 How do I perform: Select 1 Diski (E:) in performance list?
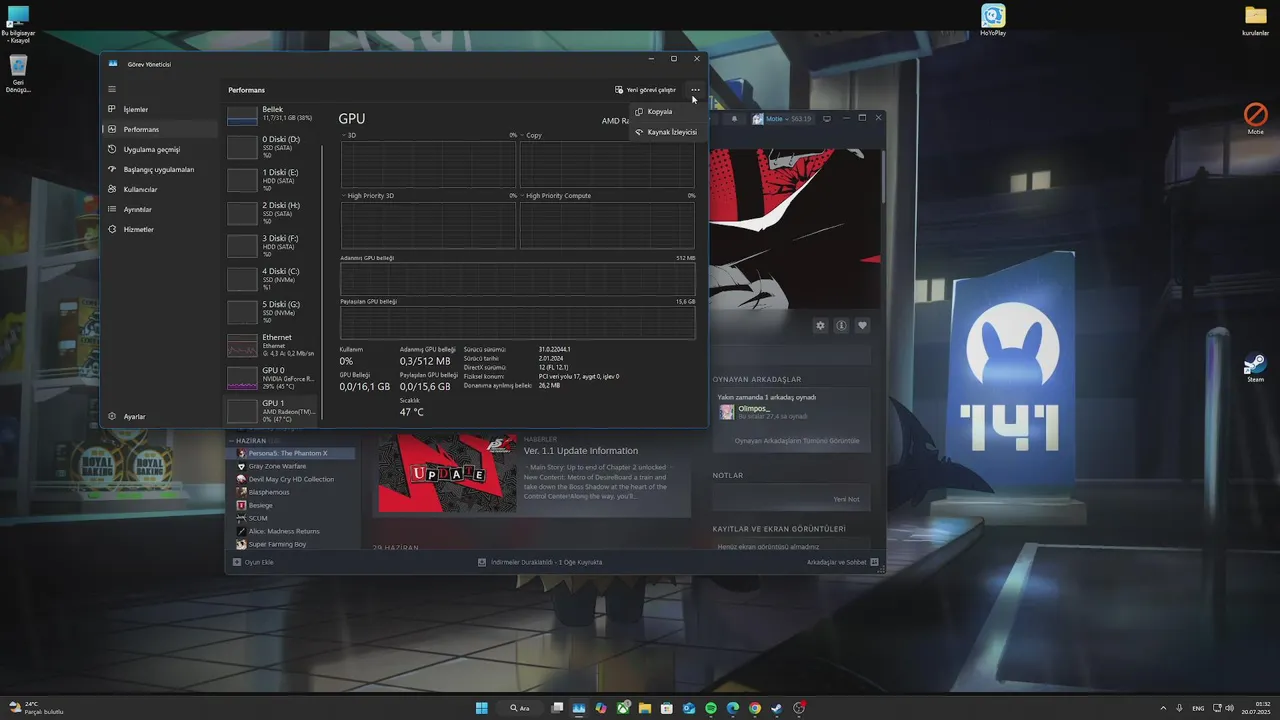[272, 180]
